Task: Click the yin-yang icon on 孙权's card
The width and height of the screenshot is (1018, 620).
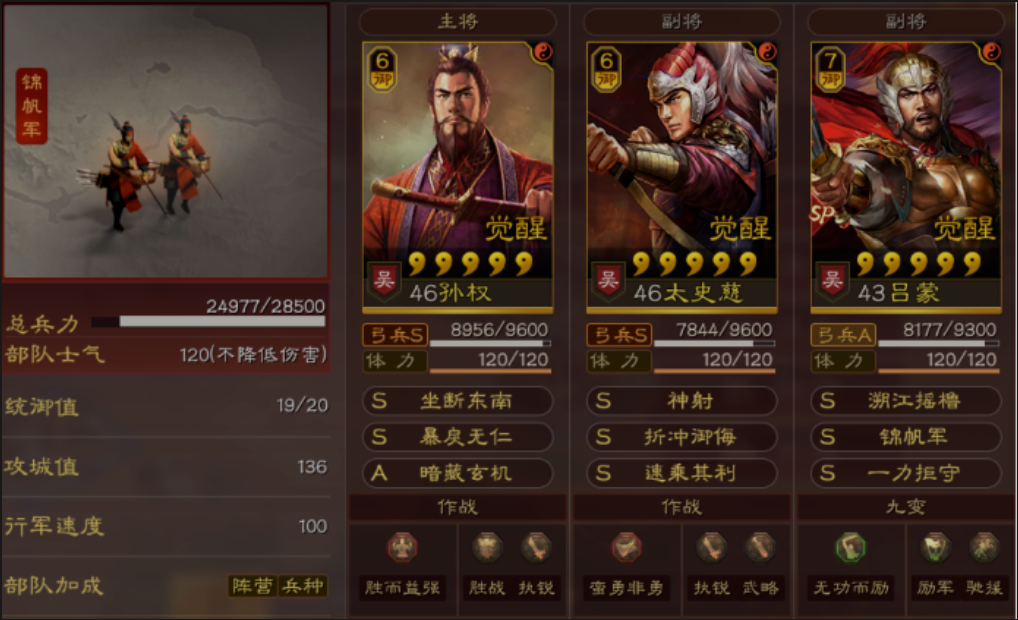Action: pyautogui.click(x=543, y=52)
